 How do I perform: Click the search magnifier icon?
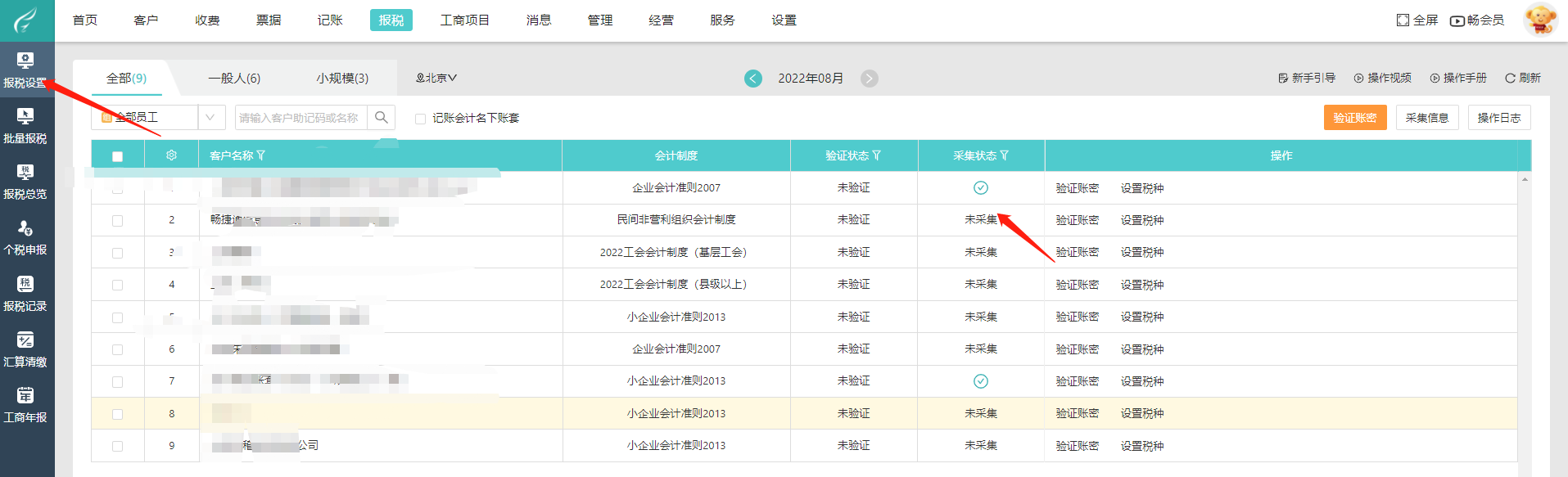[382, 118]
